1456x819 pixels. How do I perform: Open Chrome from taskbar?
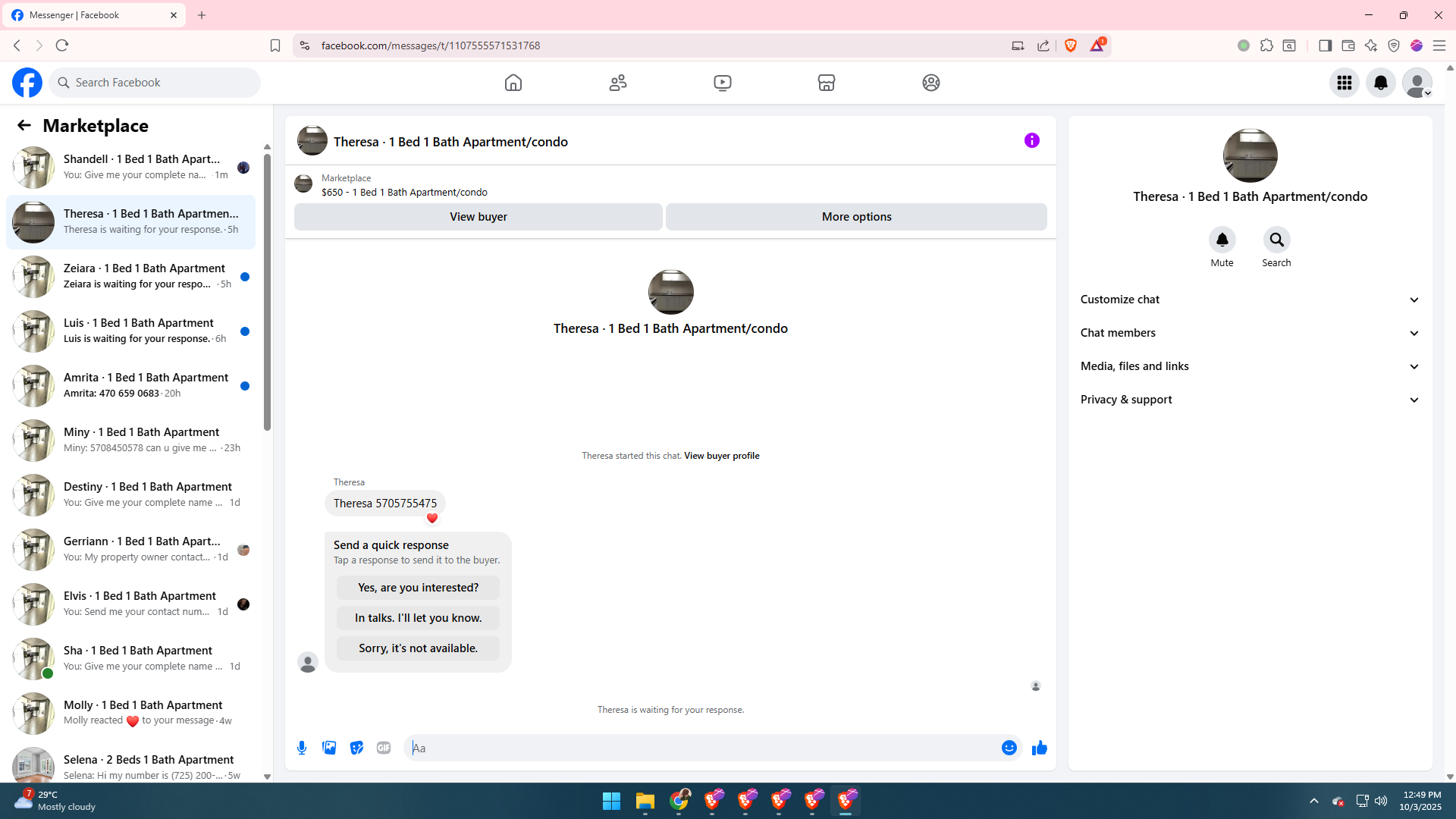[x=679, y=801]
